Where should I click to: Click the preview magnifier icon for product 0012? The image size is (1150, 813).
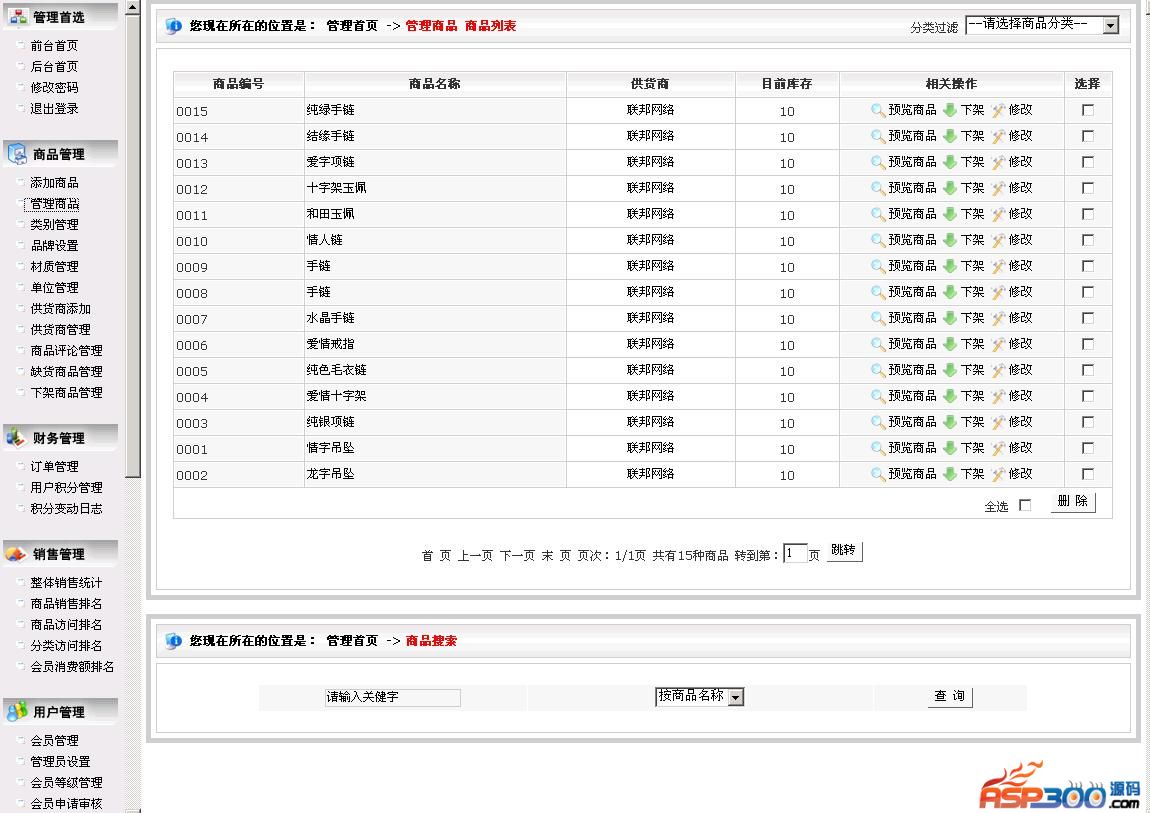[x=878, y=188]
